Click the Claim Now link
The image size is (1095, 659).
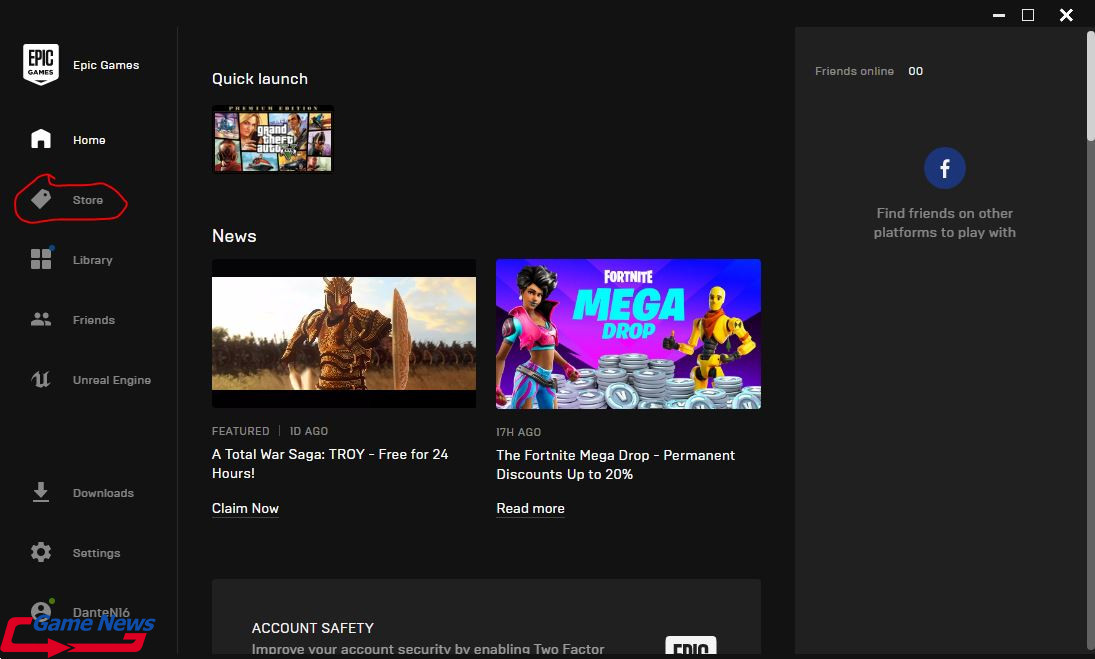click(245, 508)
